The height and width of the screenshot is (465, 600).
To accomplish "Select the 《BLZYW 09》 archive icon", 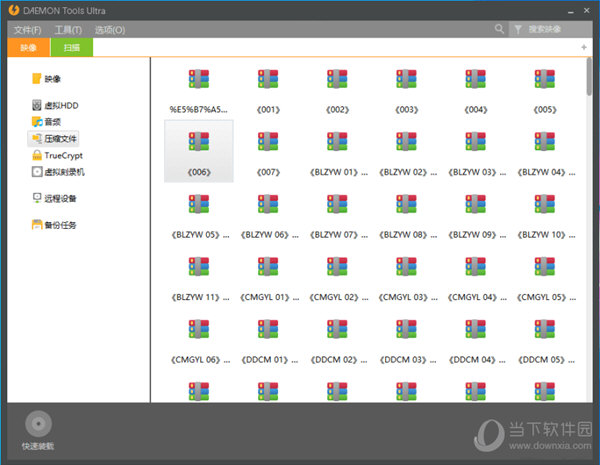I will 476,204.
